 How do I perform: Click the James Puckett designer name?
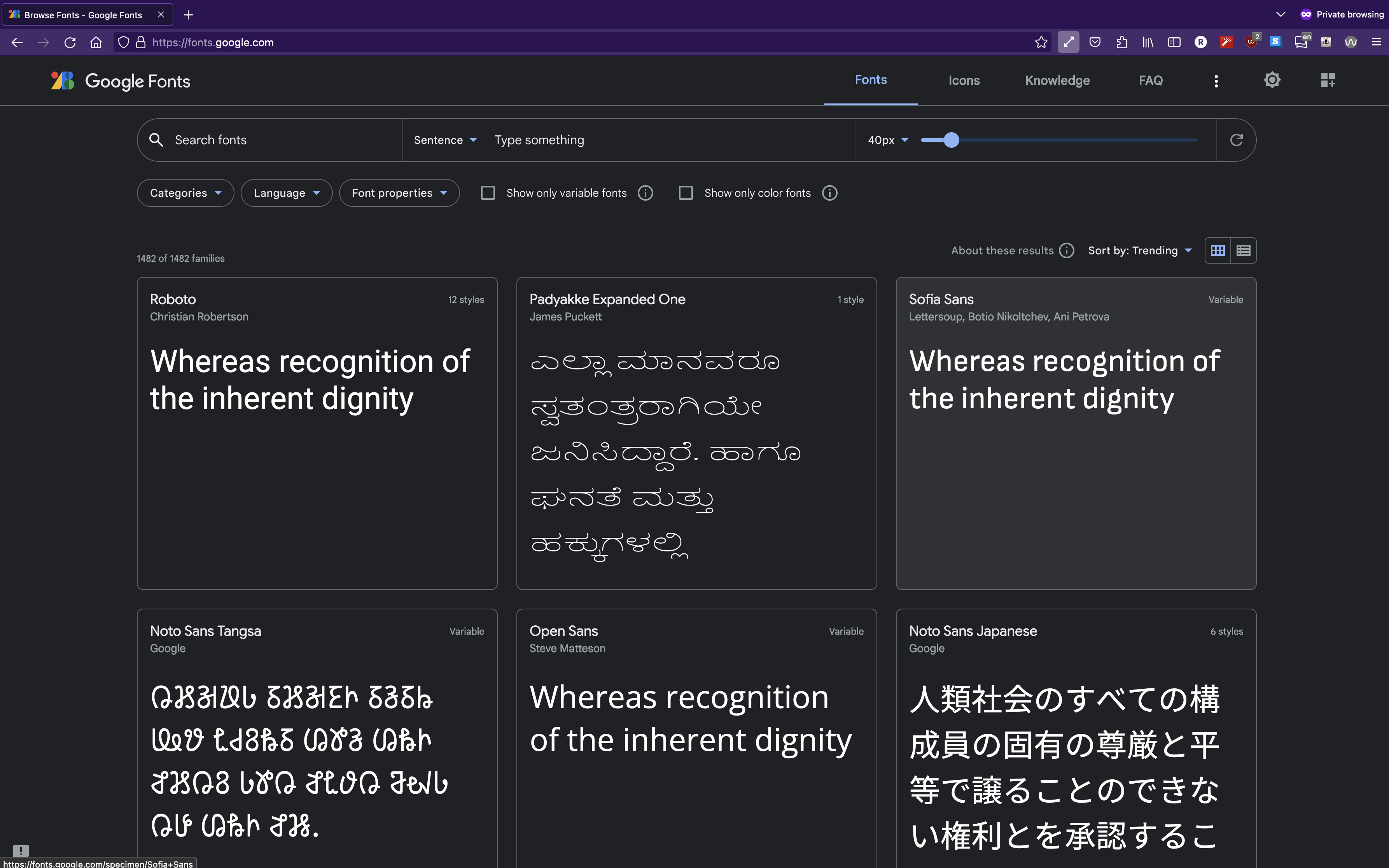tap(565, 316)
